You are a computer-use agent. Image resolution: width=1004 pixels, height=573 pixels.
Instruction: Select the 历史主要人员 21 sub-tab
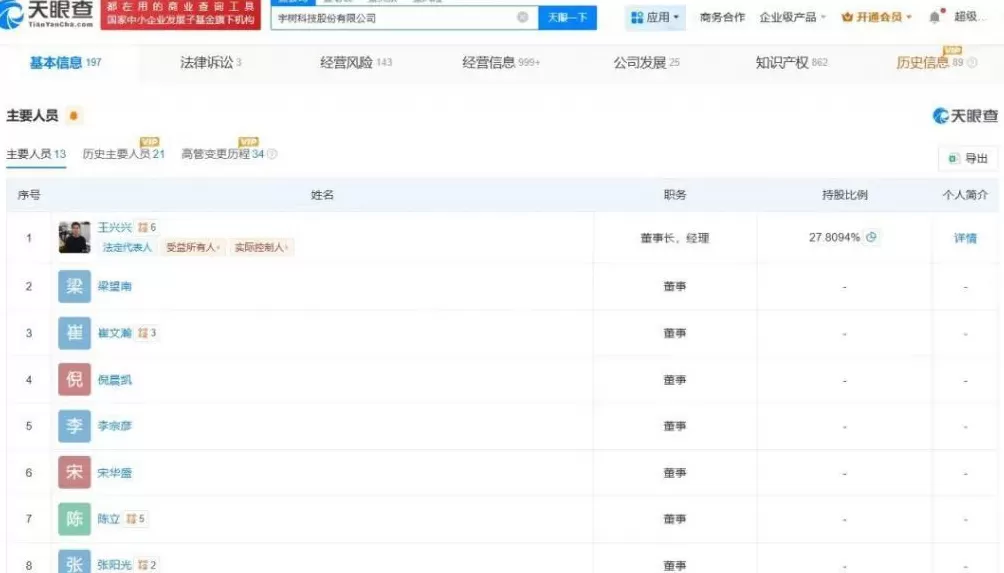pos(124,154)
